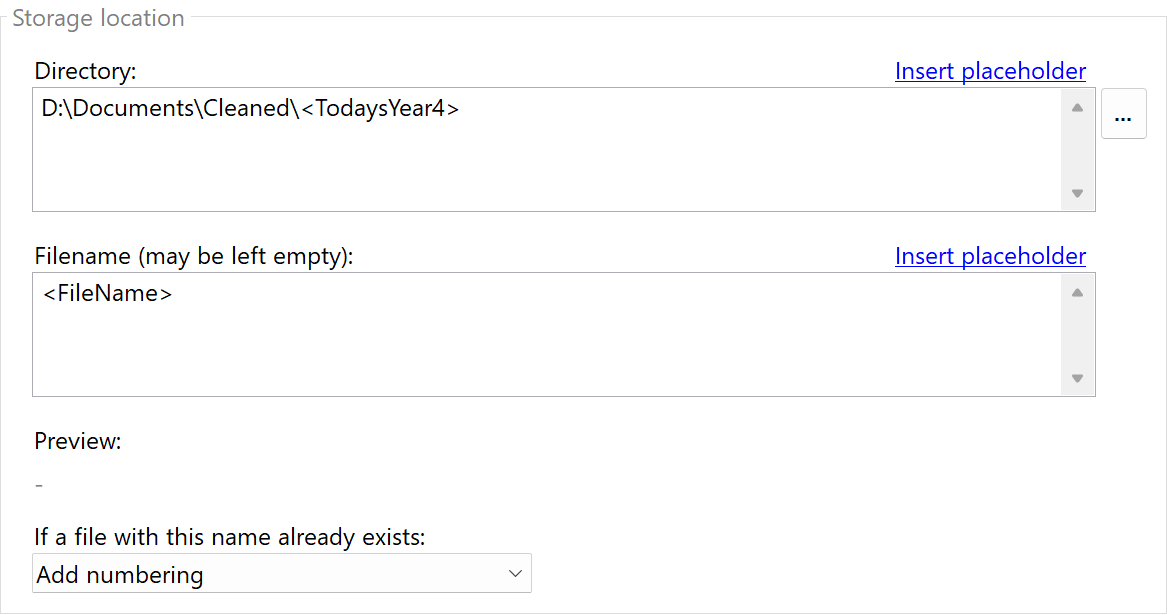The width and height of the screenshot is (1167, 615).
Task: Click inside the Filename text box
Action: pos(545,345)
